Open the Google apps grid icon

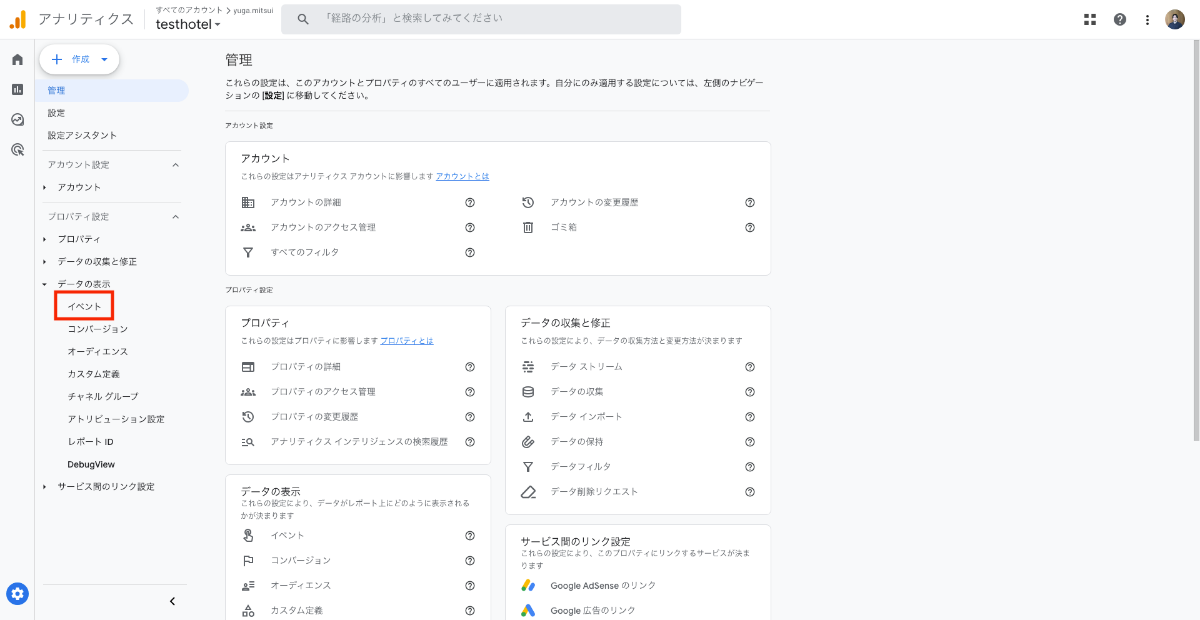point(1090,19)
